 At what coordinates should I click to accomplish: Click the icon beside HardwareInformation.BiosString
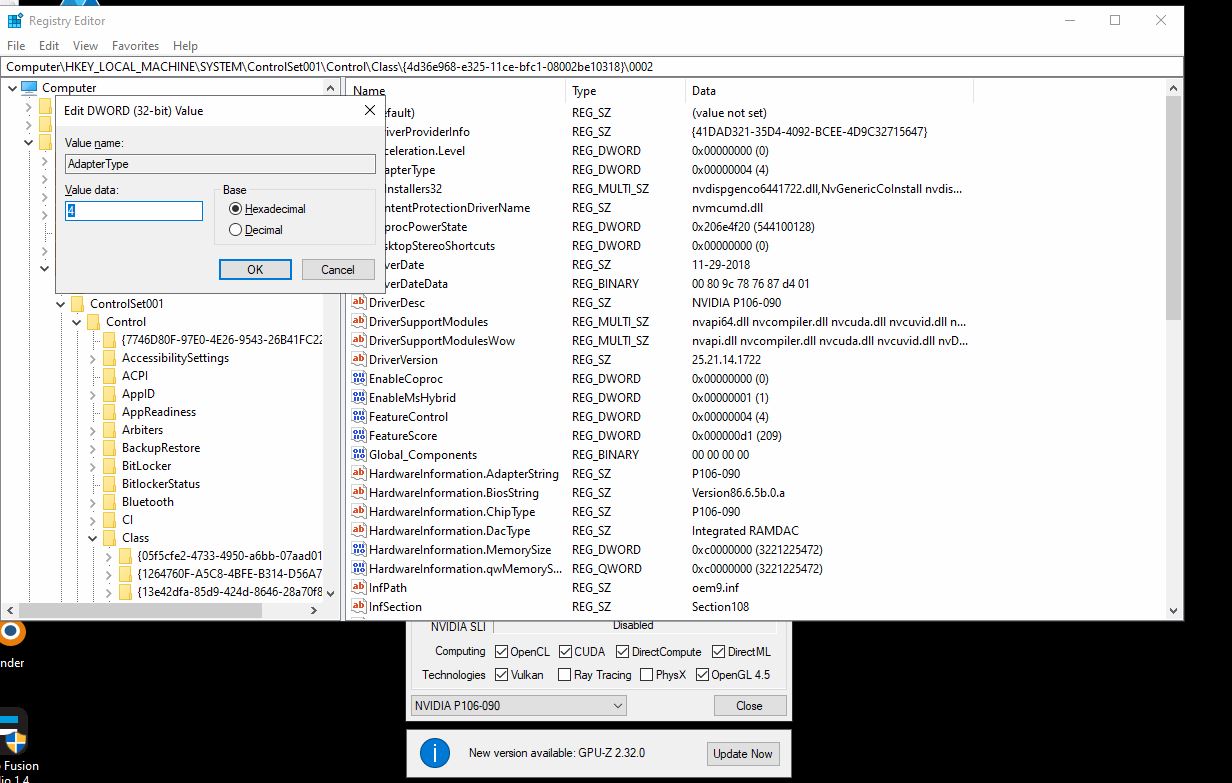click(x=359, y=493)
